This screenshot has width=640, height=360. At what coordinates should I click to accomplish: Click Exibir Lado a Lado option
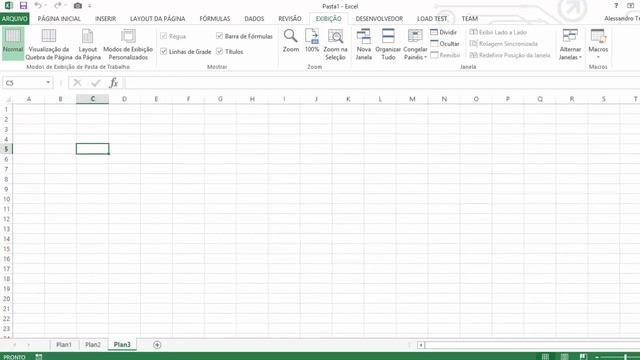pyautogui.click(x=498, y=32)
